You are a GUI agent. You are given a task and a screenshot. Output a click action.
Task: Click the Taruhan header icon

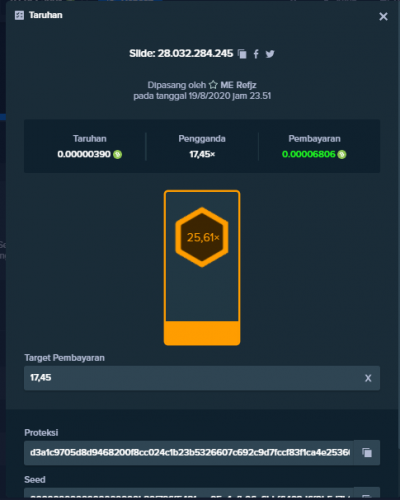[x=19, y=15]
